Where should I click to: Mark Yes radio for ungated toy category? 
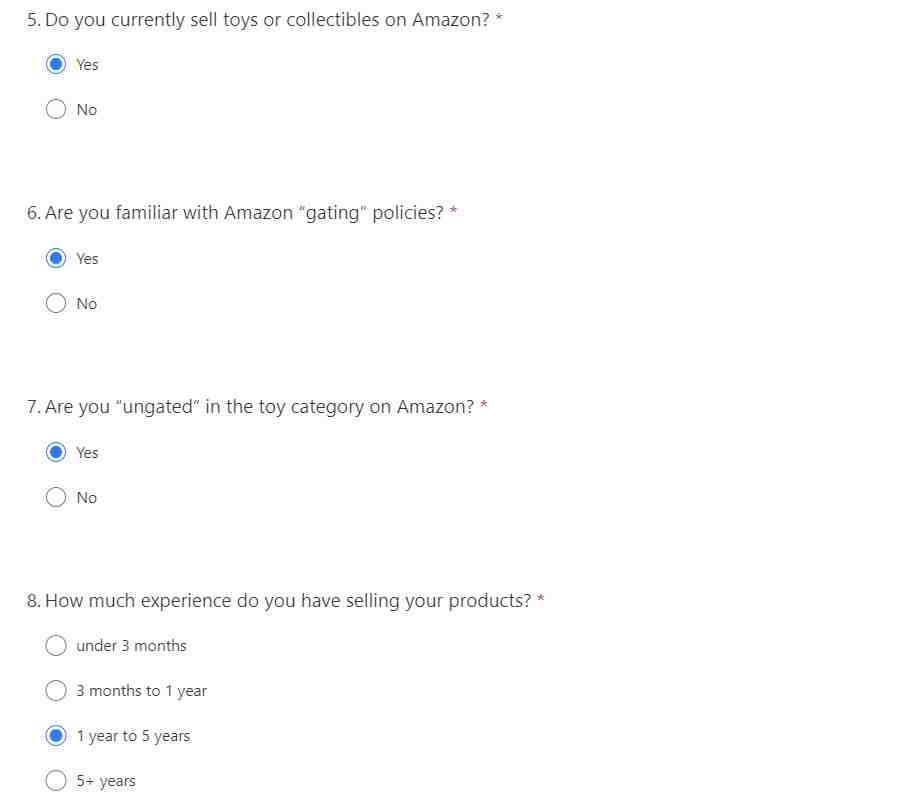point(56,452)
